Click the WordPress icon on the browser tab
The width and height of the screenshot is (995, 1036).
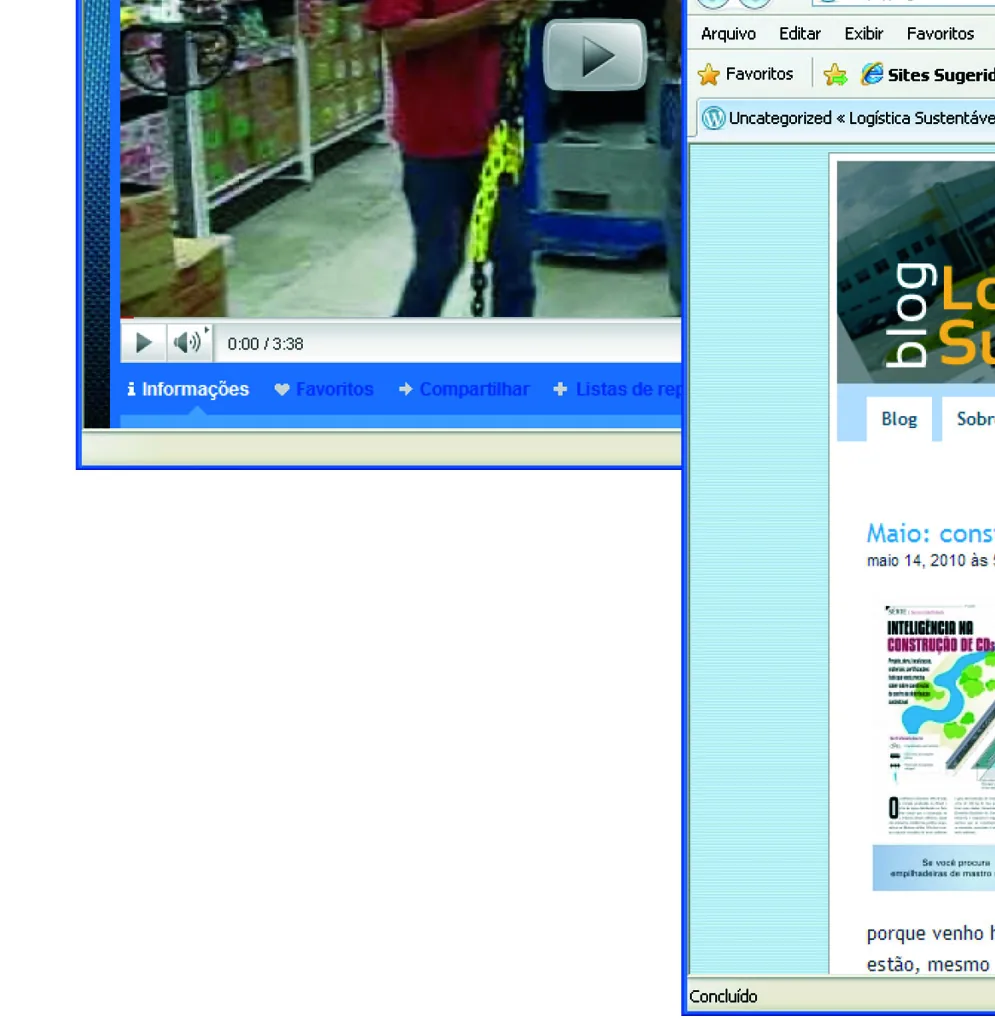(714, 118)
